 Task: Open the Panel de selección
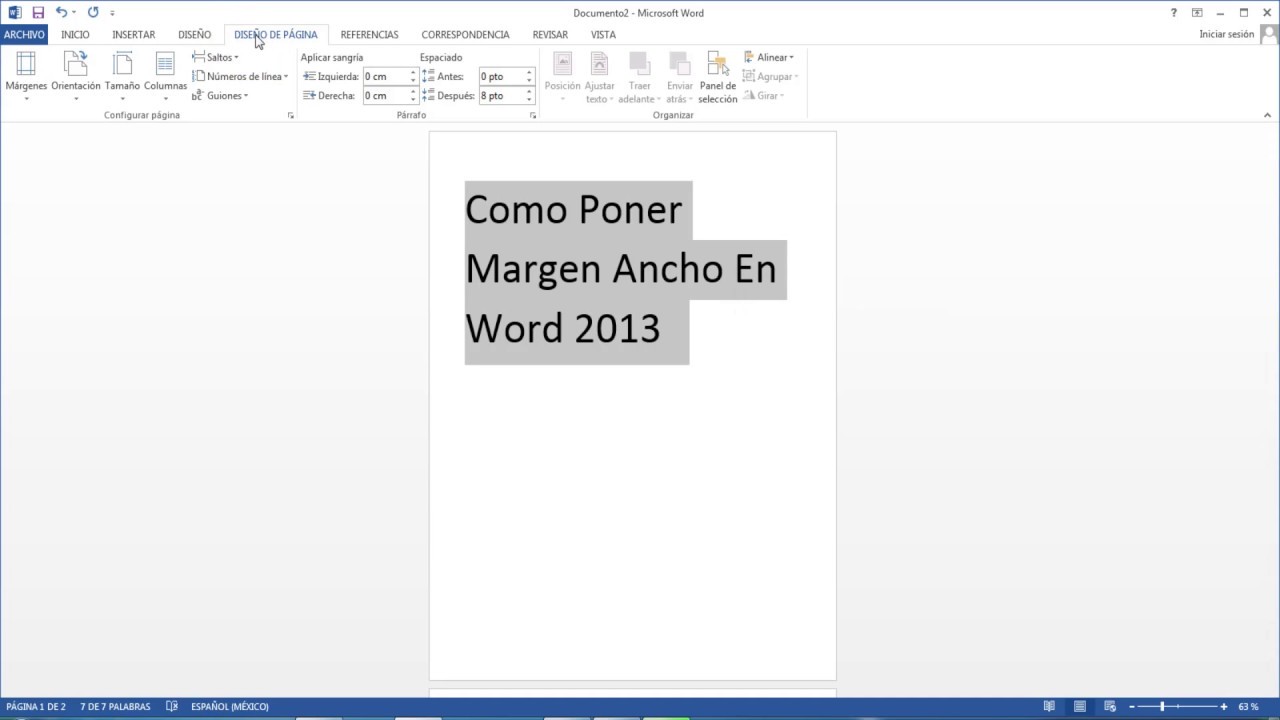tap(718, 76)
